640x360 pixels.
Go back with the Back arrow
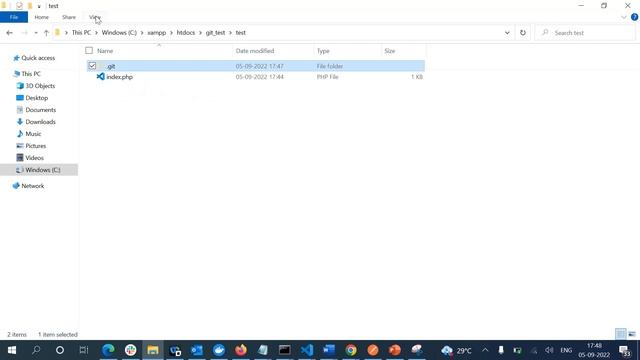point(9,33)
